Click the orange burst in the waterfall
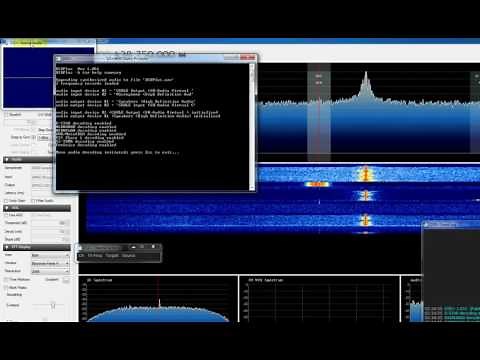The width and height of the screenshot is (480, 360). click(x=317, y=184)
